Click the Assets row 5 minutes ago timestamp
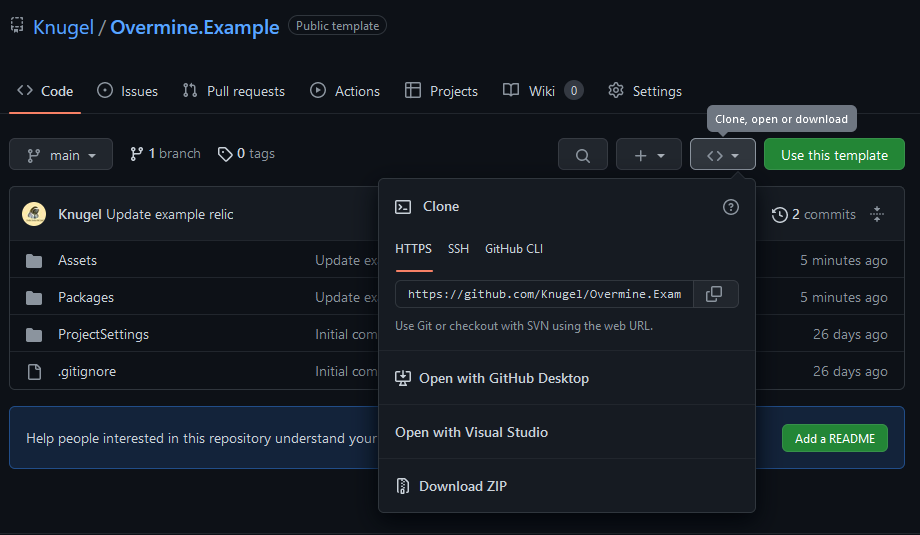 844,260
